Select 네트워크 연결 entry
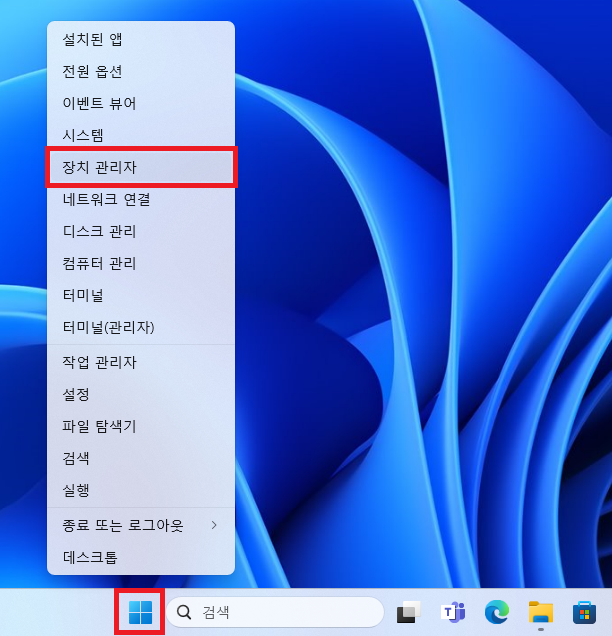The width and height of the screenshot is (612, 636). click(141, 199)
